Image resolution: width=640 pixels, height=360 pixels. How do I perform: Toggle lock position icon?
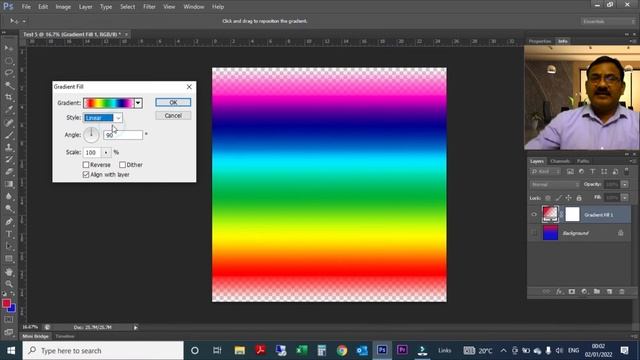[x=569, y=198]
